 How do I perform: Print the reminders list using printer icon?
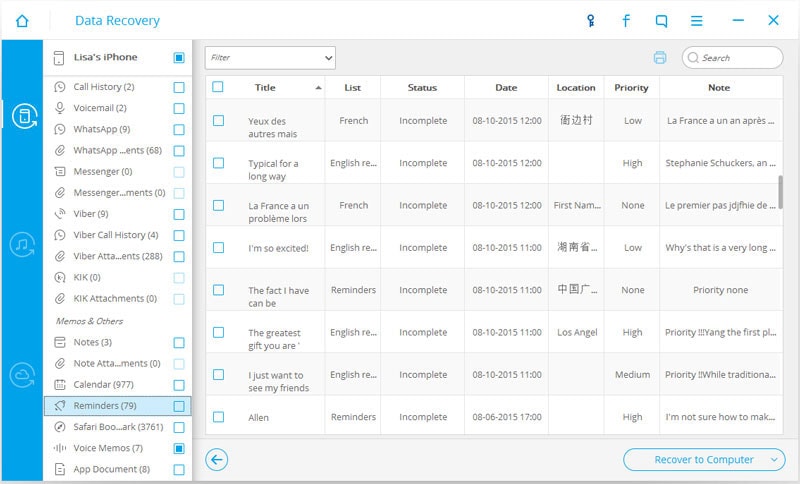pos(660,58)
